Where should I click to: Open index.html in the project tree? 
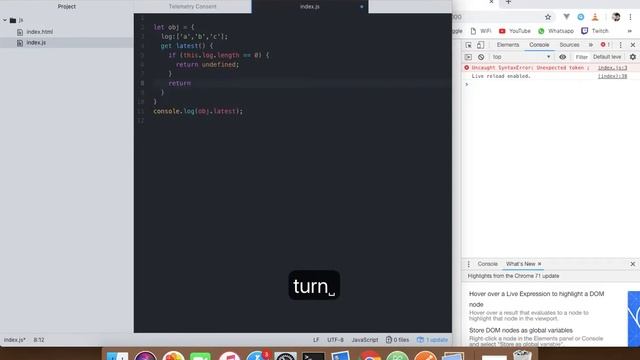point(40,32)
